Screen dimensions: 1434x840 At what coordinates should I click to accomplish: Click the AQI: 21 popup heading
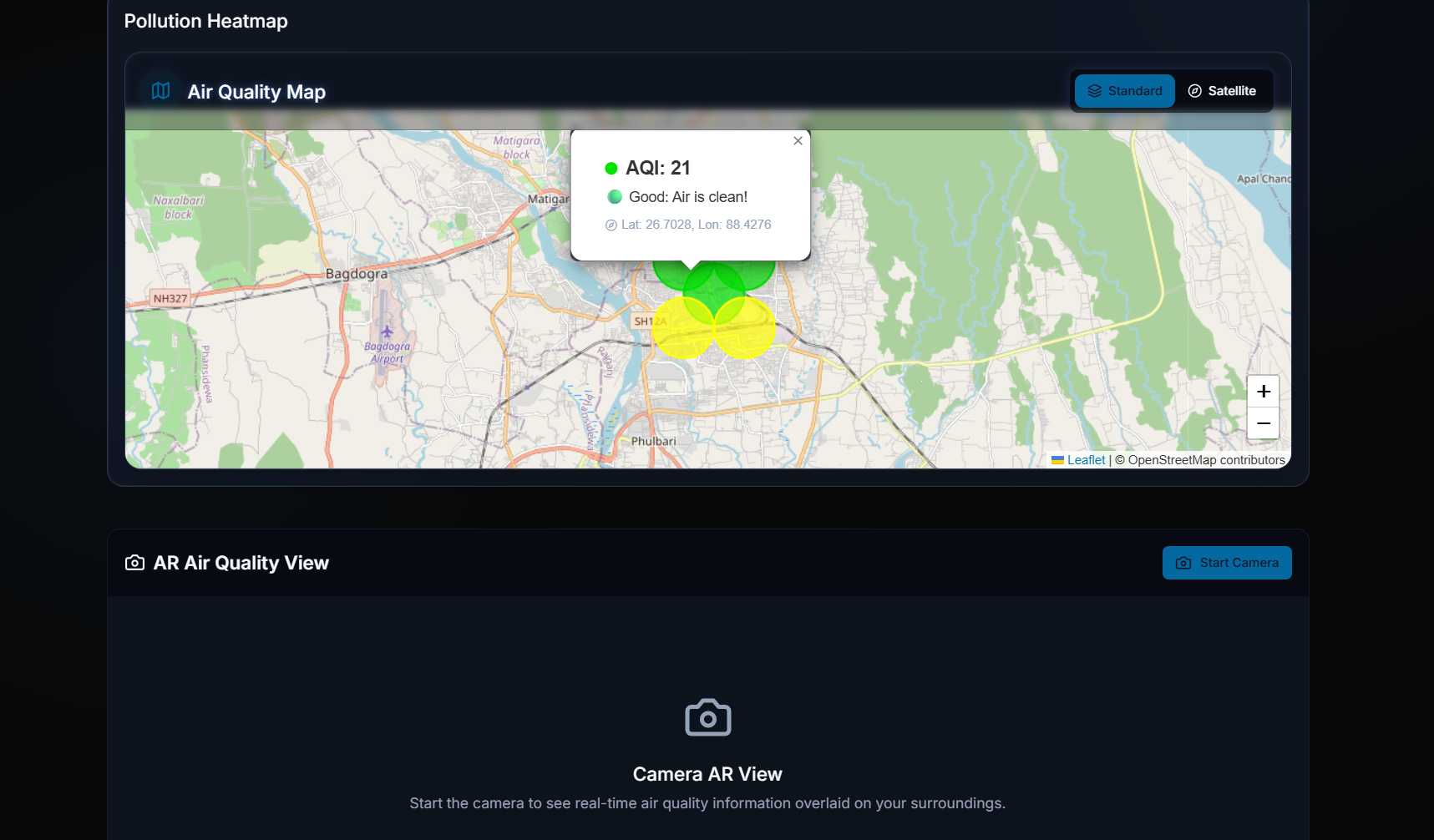click(x=658, y=168)
